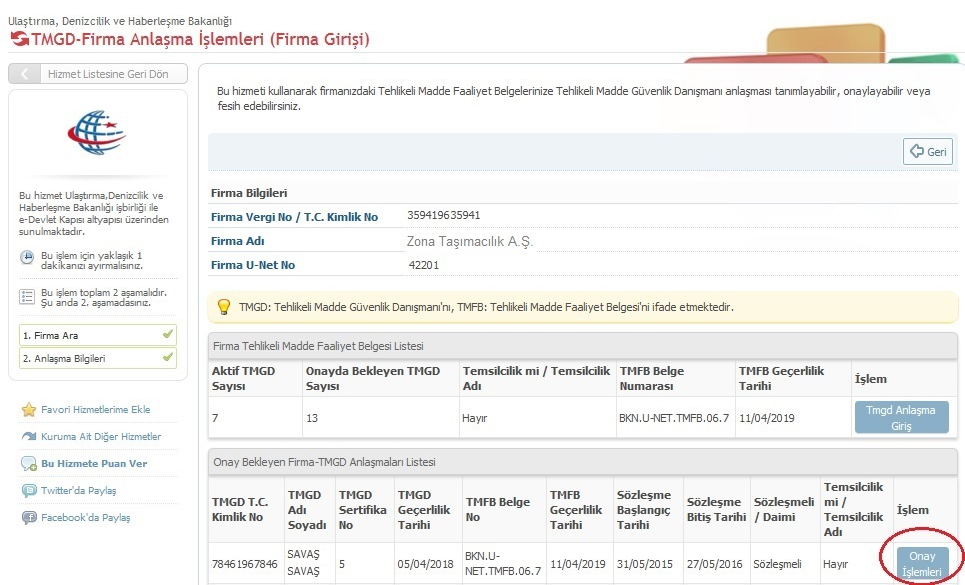The image size is (965, 585).
Task: Go back with the Geri button
Action: [x=927, y=151]
